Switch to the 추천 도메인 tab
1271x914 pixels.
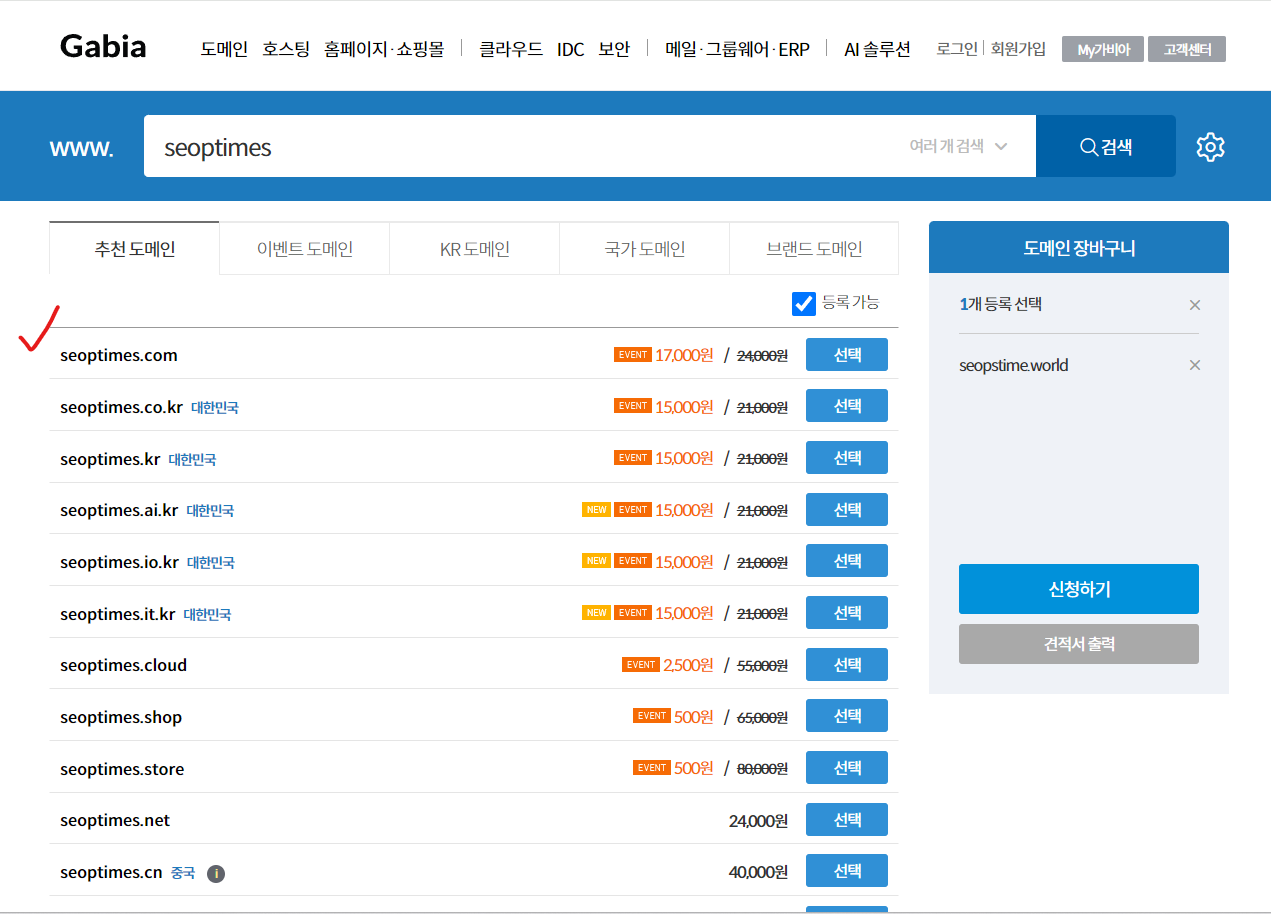coord(134,248)
